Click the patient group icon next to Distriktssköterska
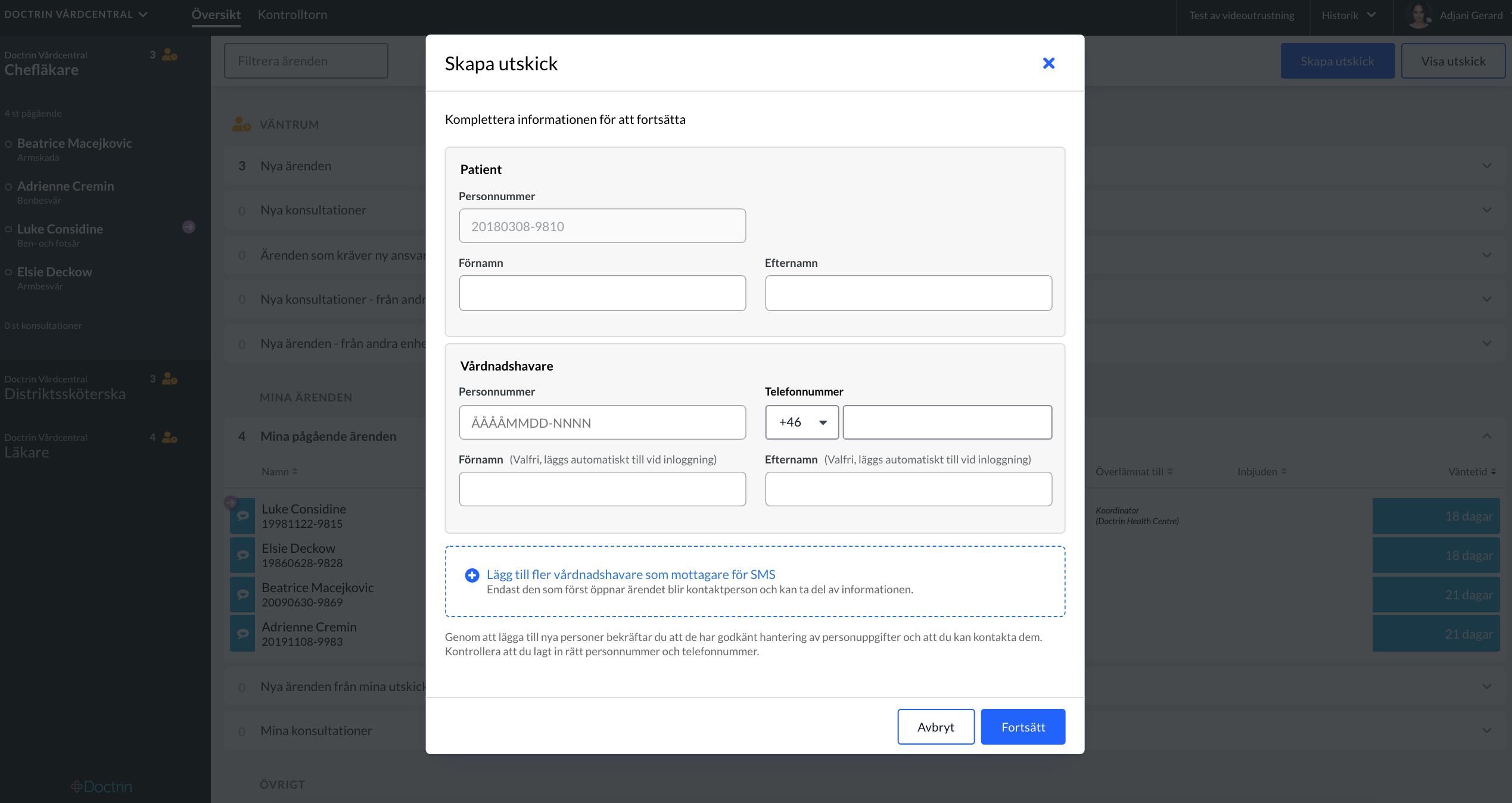 [x=170, y=379]
